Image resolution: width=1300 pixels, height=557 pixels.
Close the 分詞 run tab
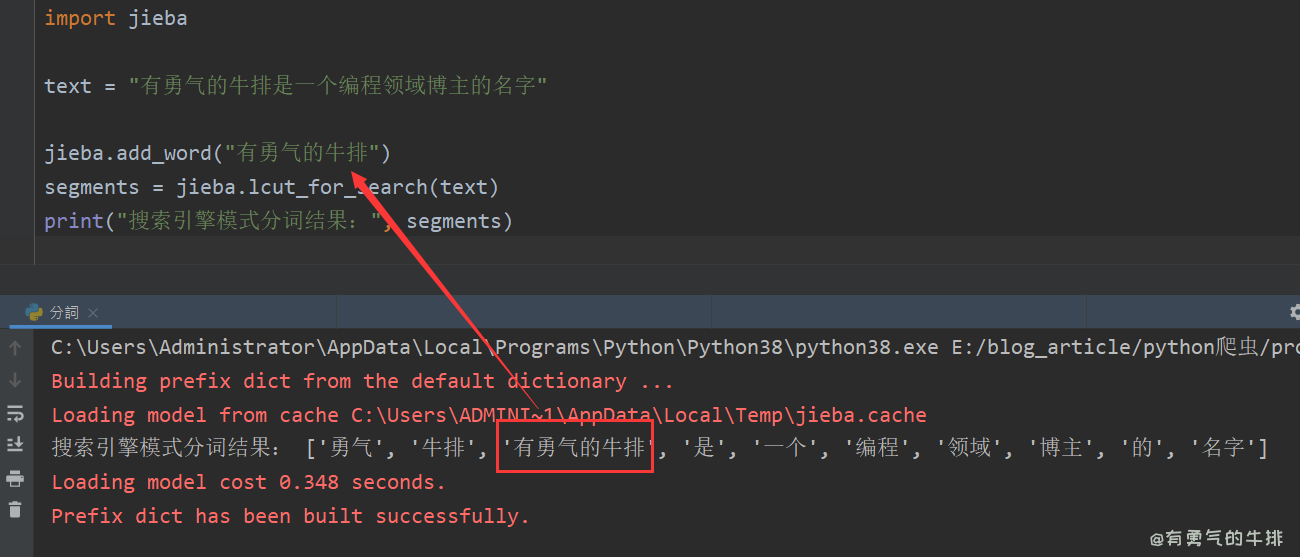pos(93,313)
